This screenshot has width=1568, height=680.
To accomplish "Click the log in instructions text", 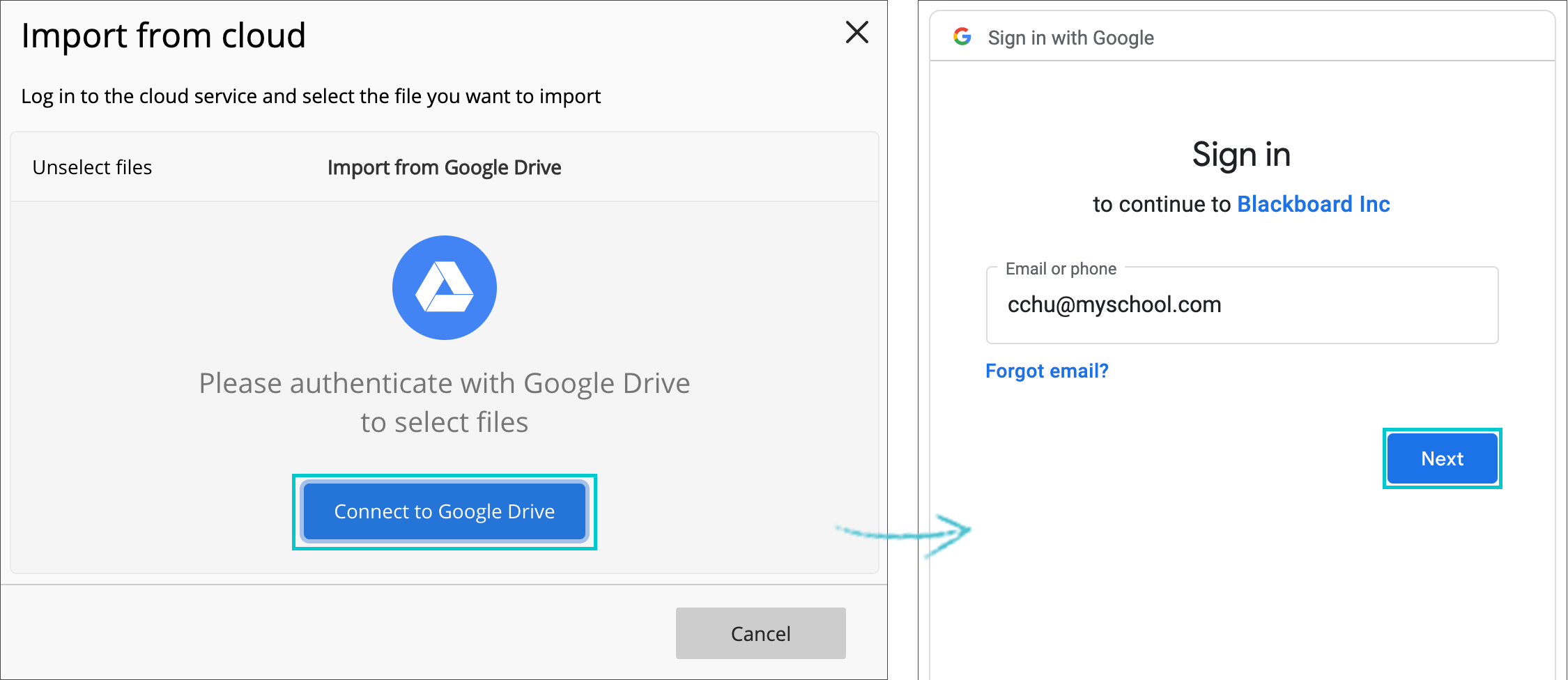I will [311, 96].
